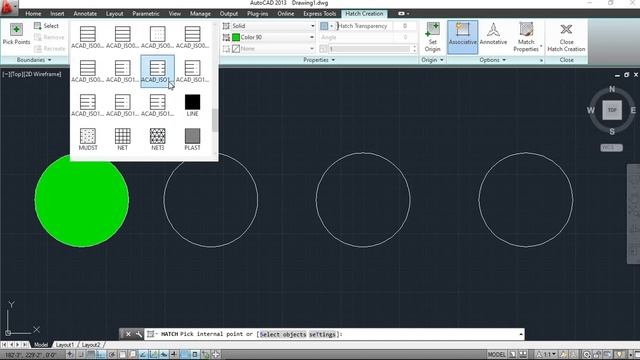Viewport: 640px width, 360px height.
Task: Click the TOP face of the ViewCube
Action: pos(612,110)
